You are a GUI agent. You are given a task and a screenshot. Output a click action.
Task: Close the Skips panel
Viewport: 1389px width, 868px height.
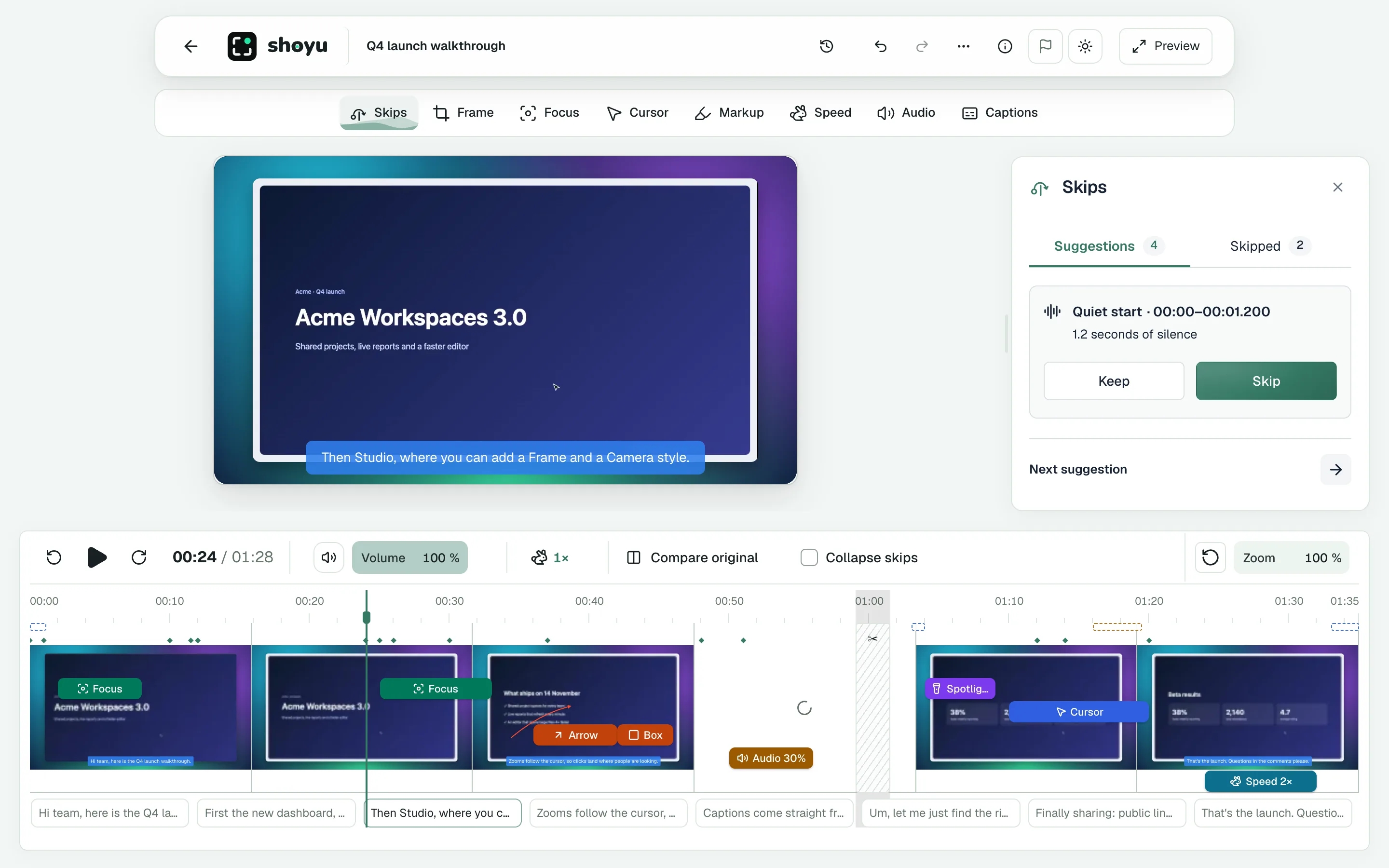[x=1338, y=187]
